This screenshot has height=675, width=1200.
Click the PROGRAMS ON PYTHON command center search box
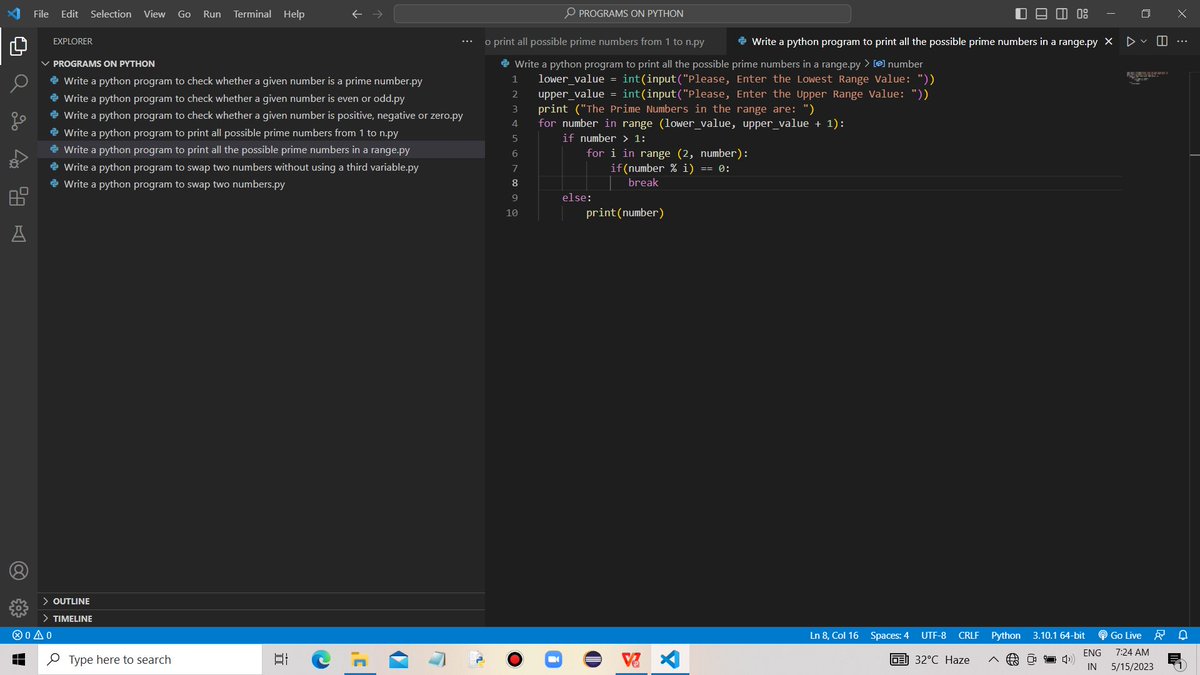click(x=622, y=14)
